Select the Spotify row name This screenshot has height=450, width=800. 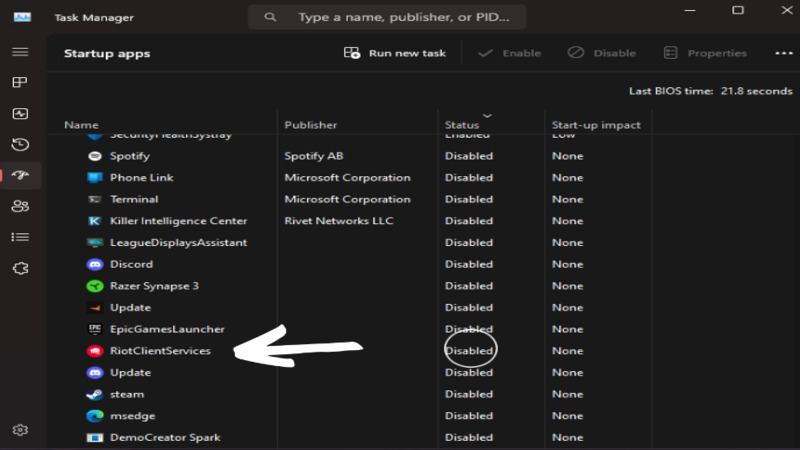click(130, 156)
